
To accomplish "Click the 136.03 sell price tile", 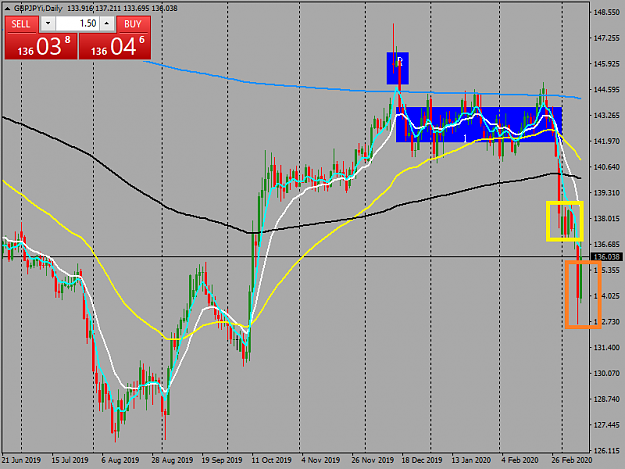I will point(41,46).
